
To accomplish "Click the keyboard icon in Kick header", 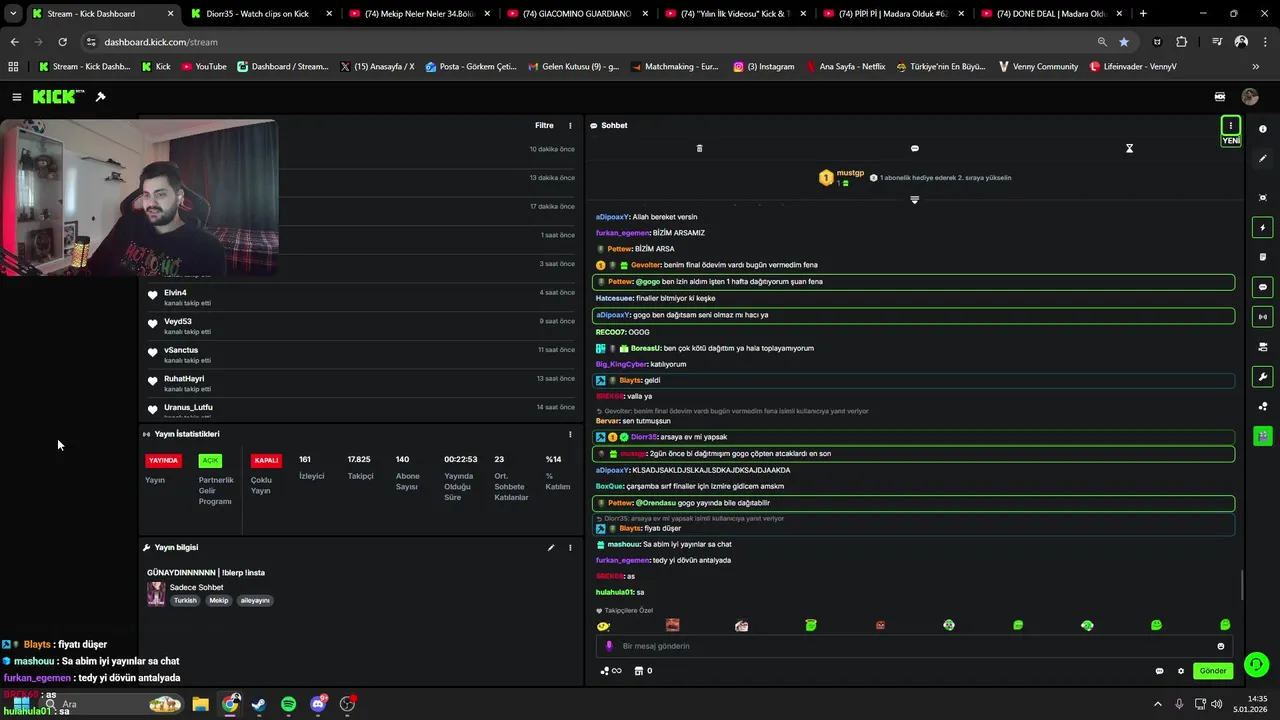I will [x=1220, y=97].
